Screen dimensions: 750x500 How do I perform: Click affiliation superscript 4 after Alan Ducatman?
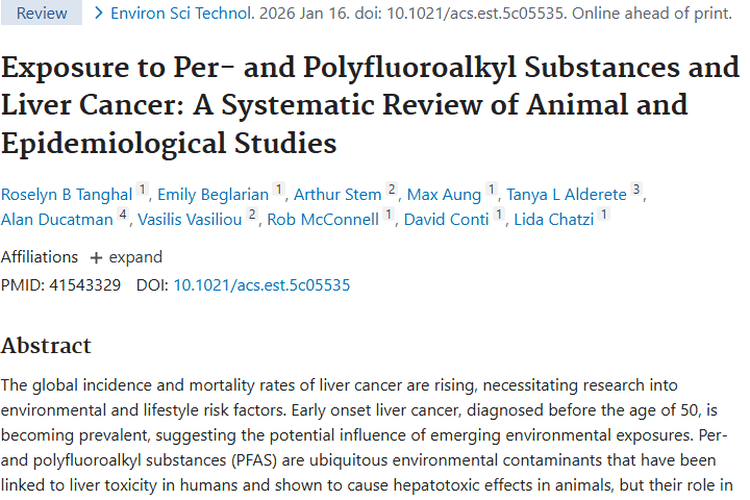click(x=122, y=216)
